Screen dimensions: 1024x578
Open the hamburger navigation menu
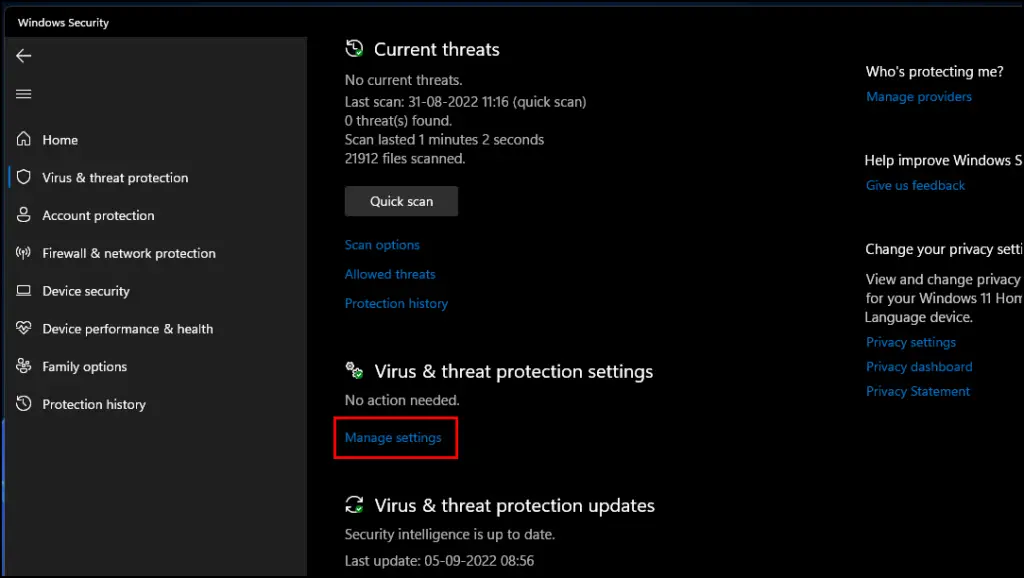click(24, 94)
